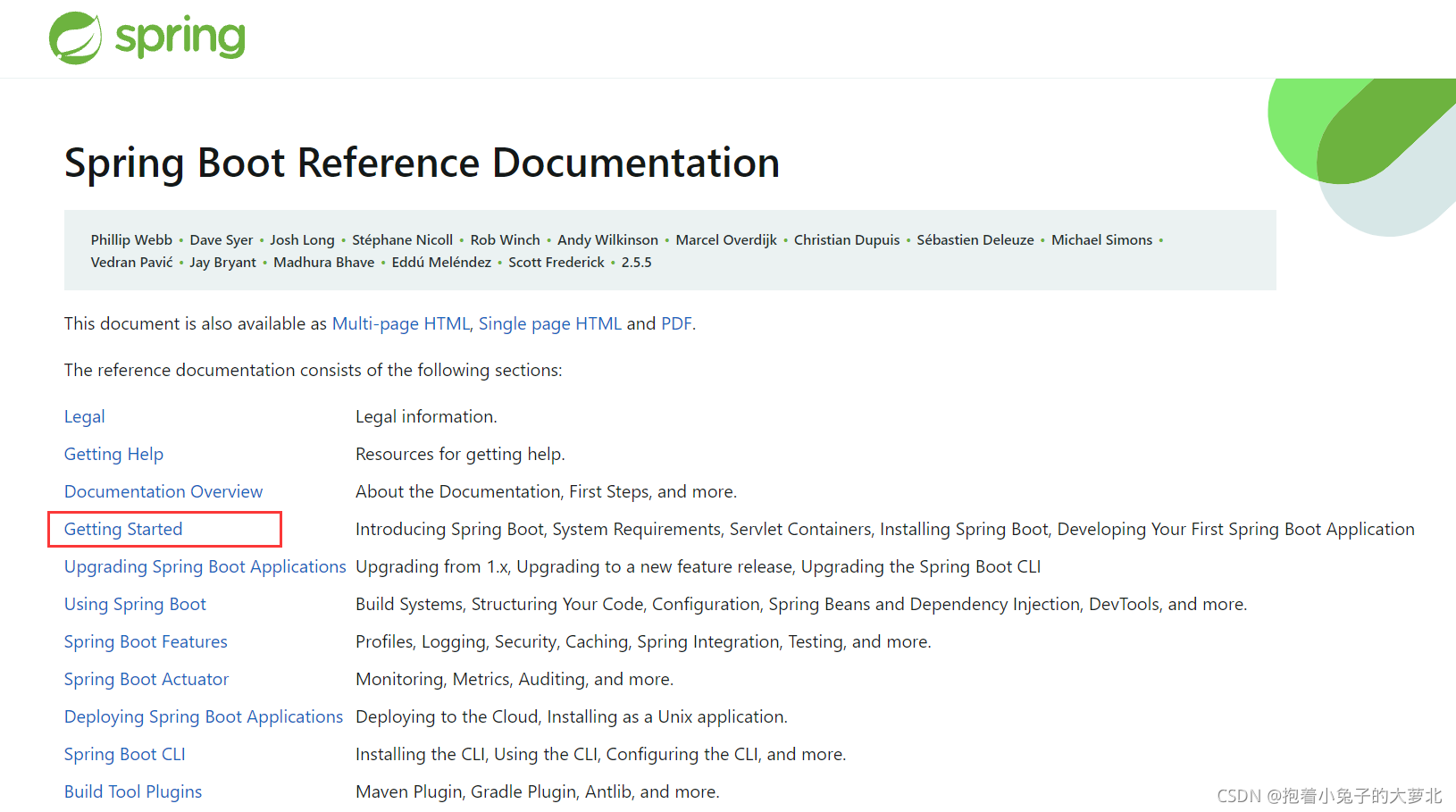Open the Spring Boot Actuator link
This screenshot has height=812, width=1456.
tap(146, 680)
